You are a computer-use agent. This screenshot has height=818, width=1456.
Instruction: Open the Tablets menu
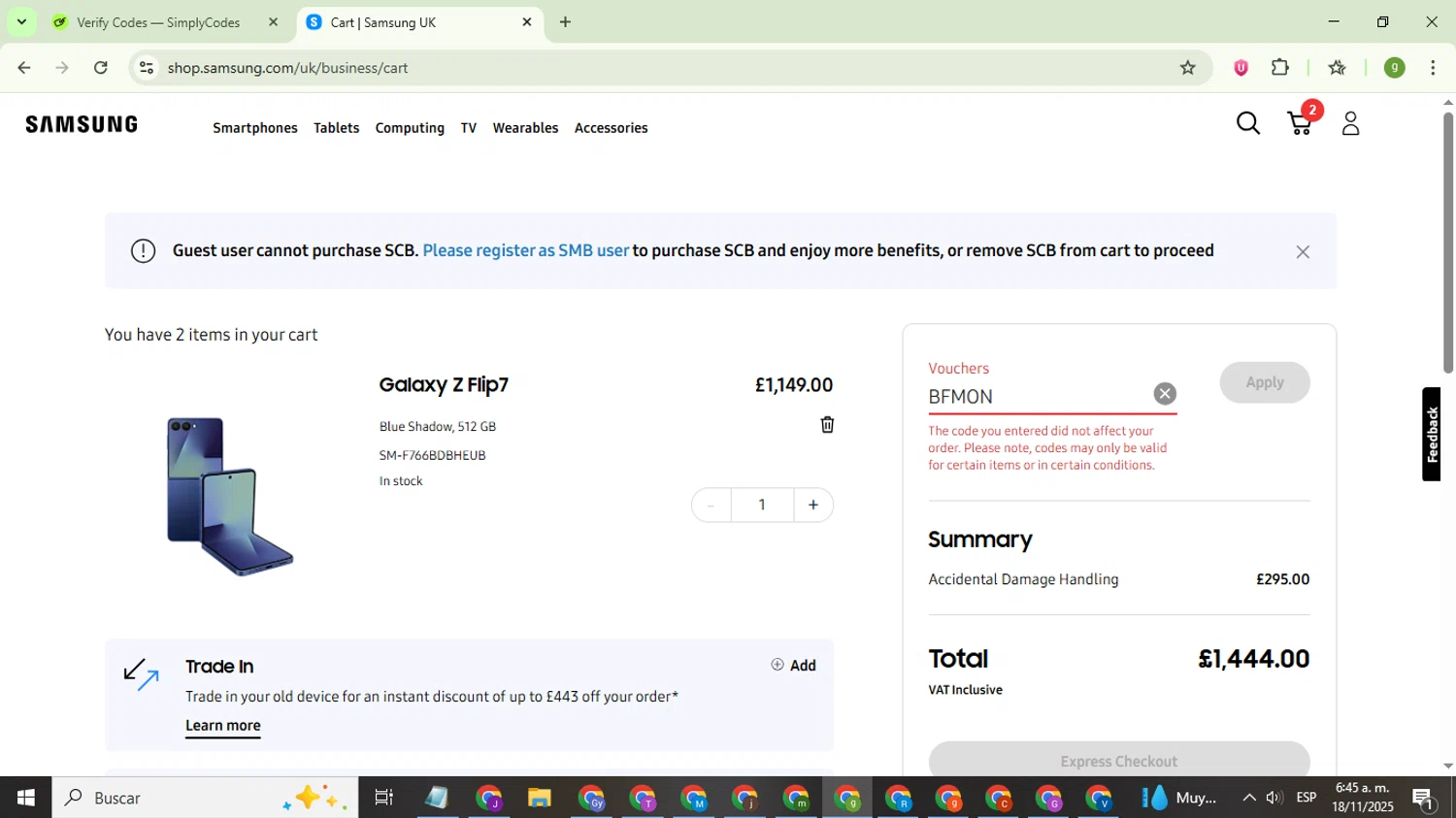(x=337, y=128)
